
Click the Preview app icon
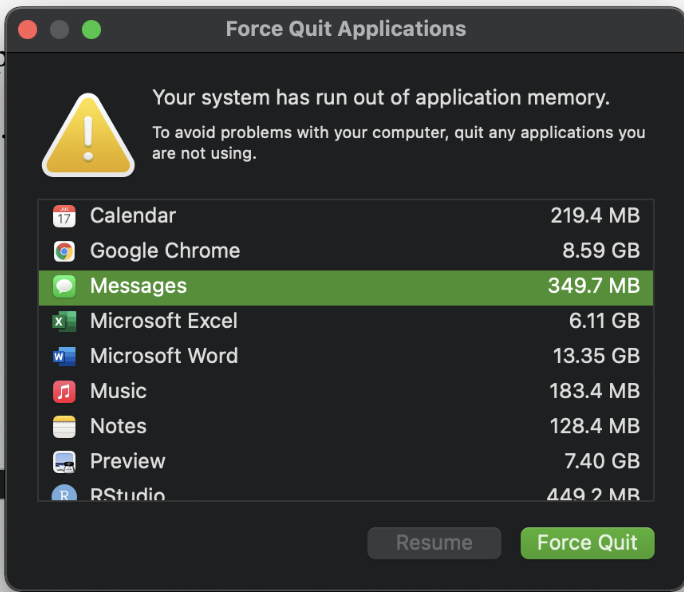tap(64, 461)
